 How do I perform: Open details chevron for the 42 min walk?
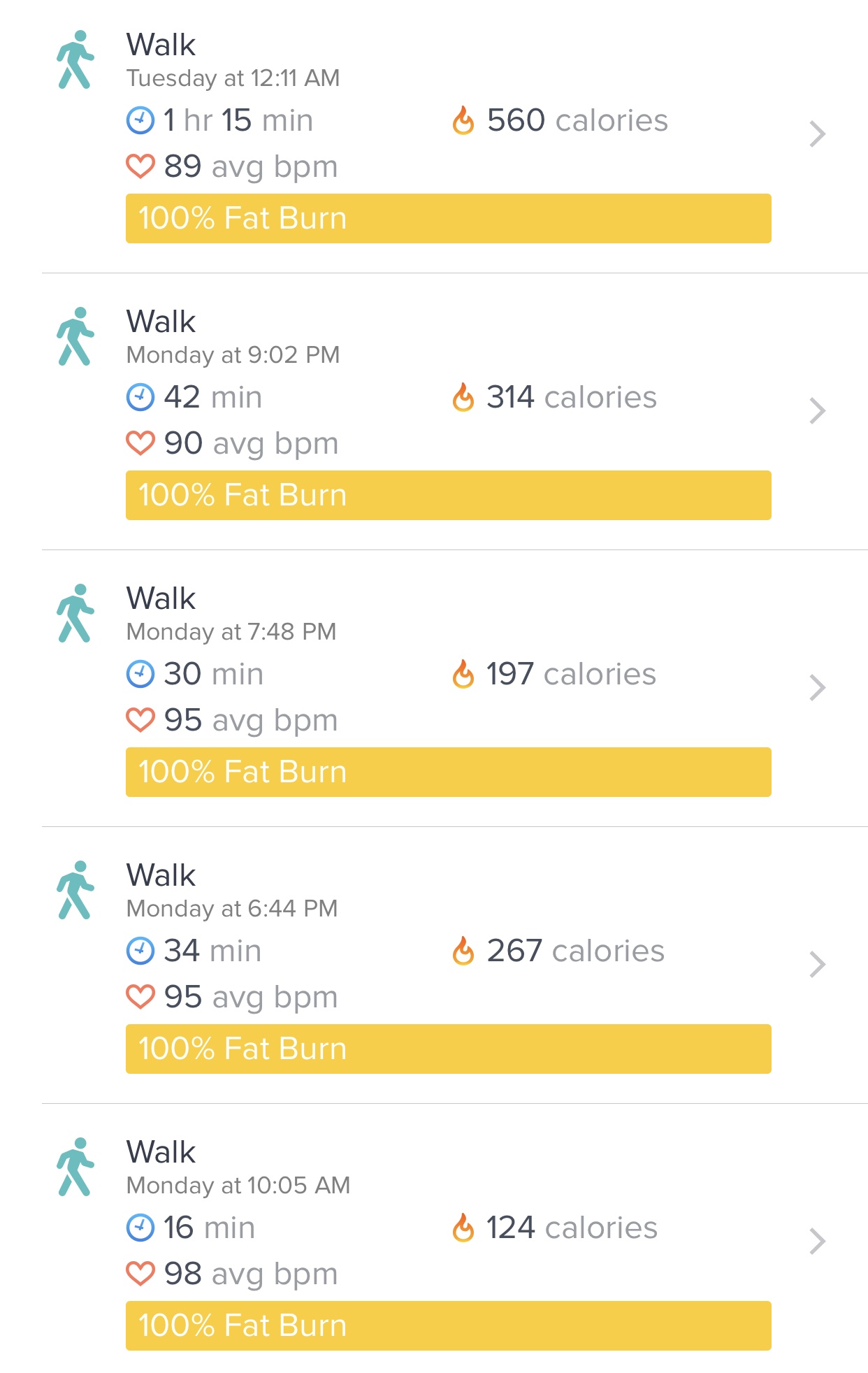[x=818, y=411]
